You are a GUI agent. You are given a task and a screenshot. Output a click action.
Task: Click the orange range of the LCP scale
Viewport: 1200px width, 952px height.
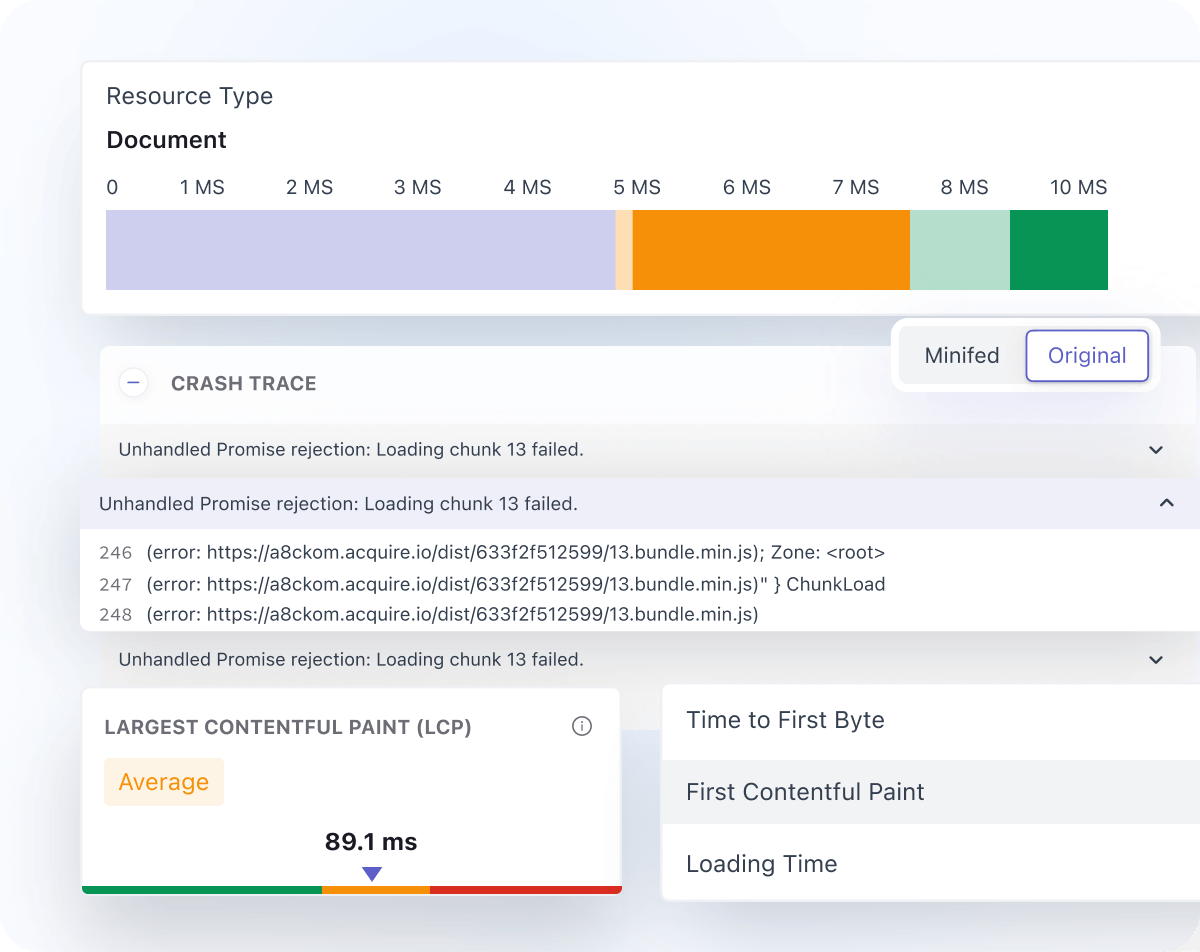[376, 889]
